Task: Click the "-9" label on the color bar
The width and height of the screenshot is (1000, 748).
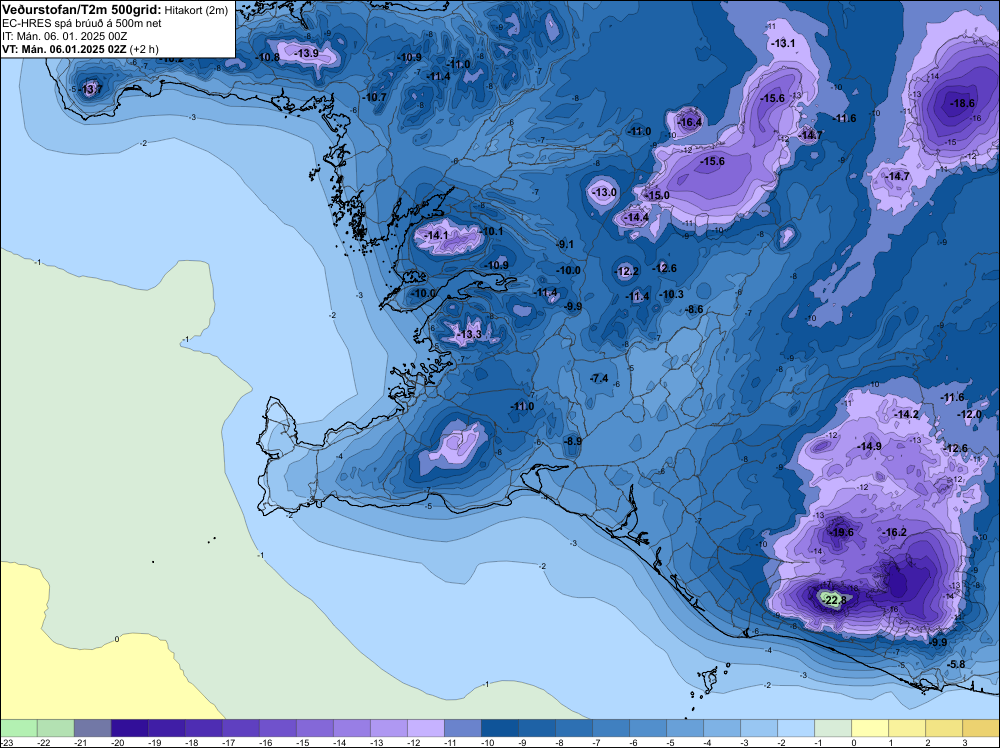Action: click(523, 742)
